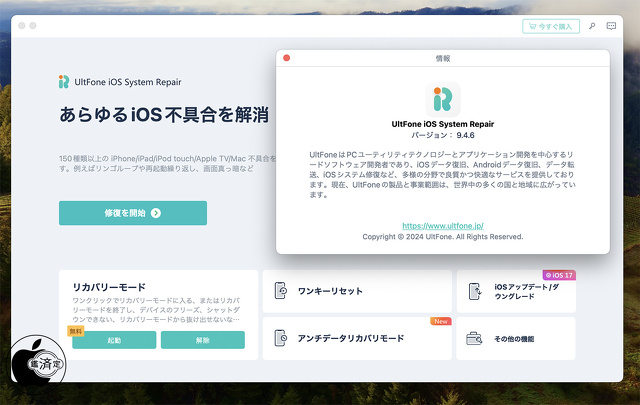Click the Copyright © 2024 UltFone text
The image size is (640, 405).
point(443,237)
